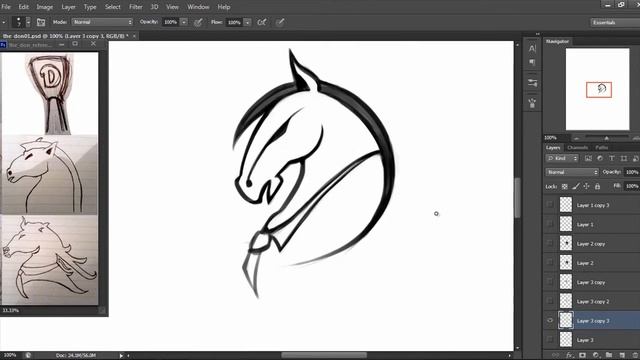Viewport: 640px width, 360px height.
Task: Create new adjustment layer icon
Action: click(596, 355)
